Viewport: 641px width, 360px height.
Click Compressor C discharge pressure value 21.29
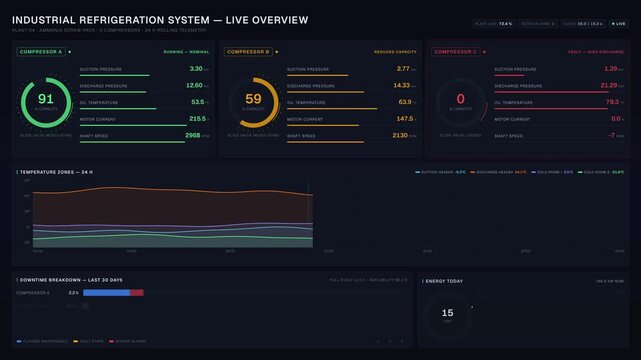coord(609,85)
